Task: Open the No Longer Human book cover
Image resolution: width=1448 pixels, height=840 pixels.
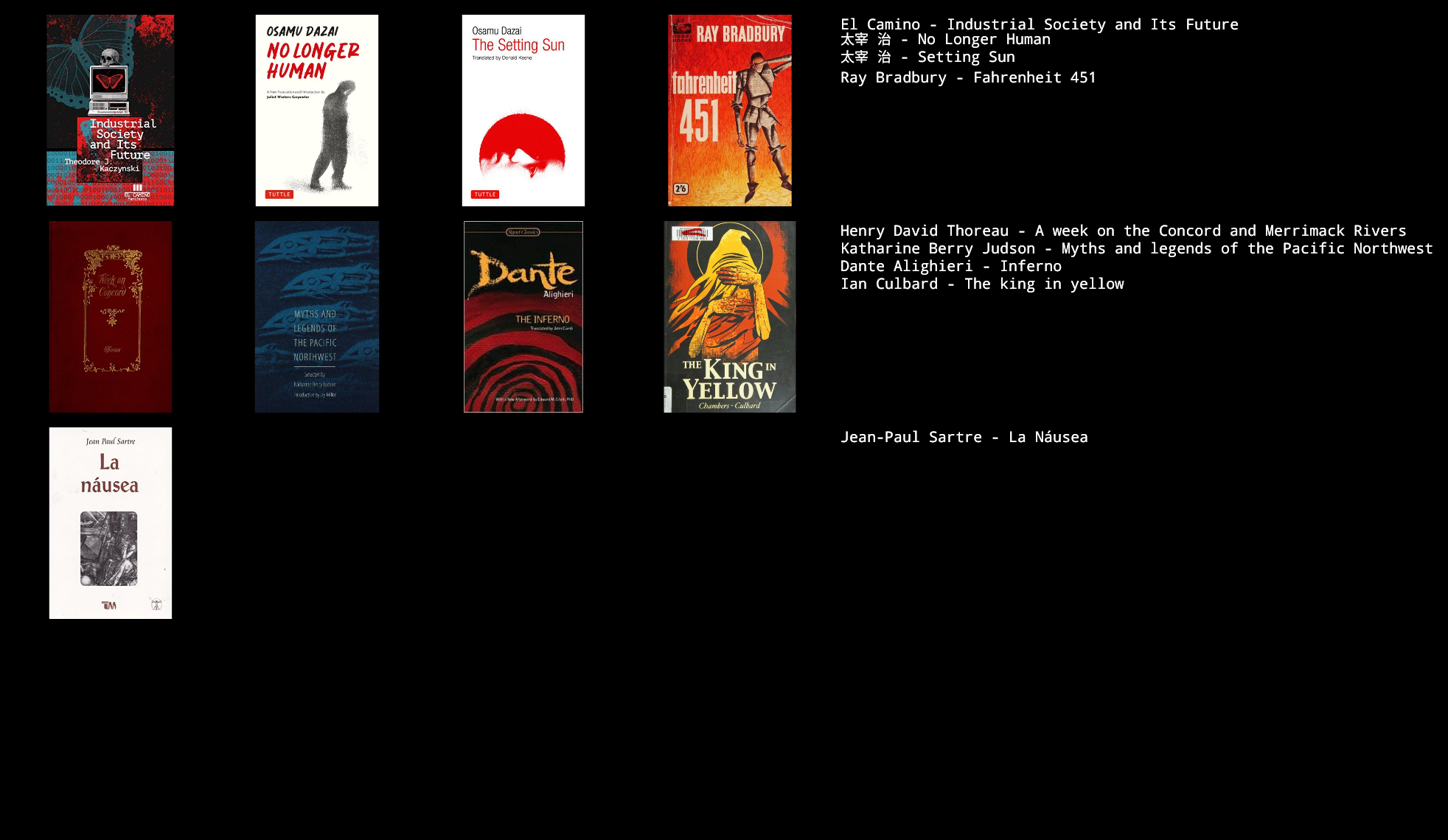Action: click(317, 110)
